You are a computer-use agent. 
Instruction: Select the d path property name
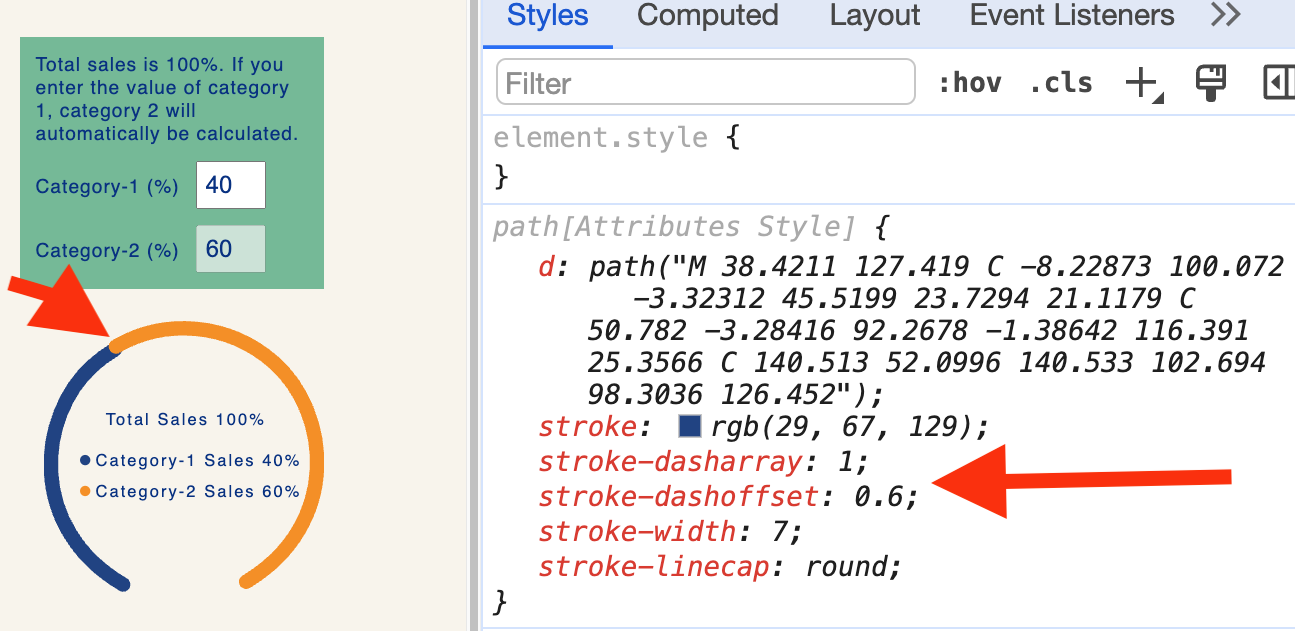coord(547,267)
